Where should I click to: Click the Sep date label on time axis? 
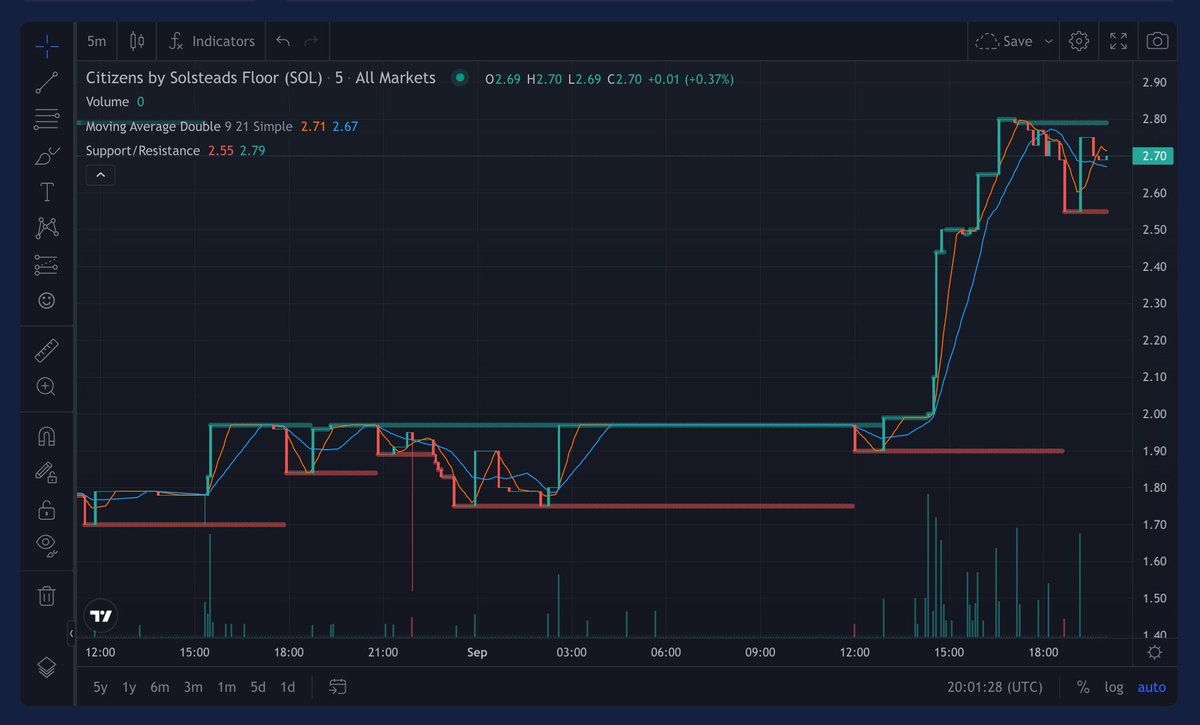477,652
